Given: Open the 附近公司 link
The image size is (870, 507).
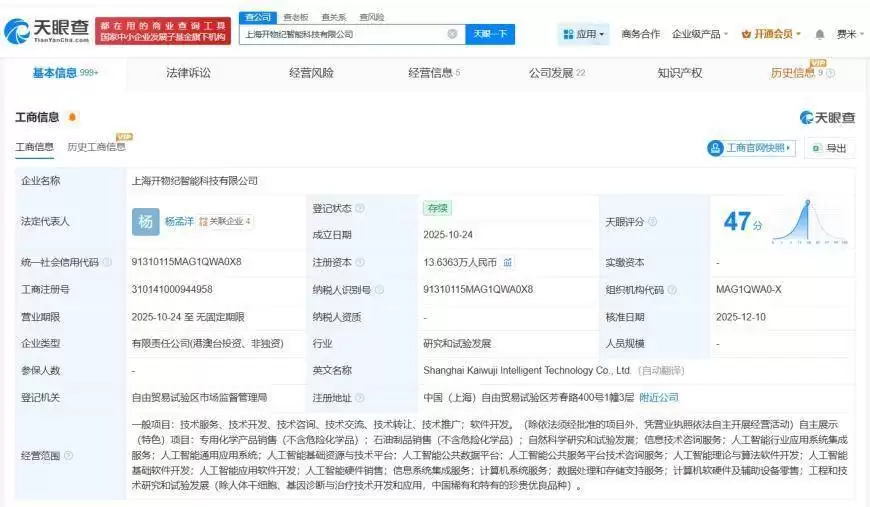Looking at the screenshot, I should pos(658,397).
